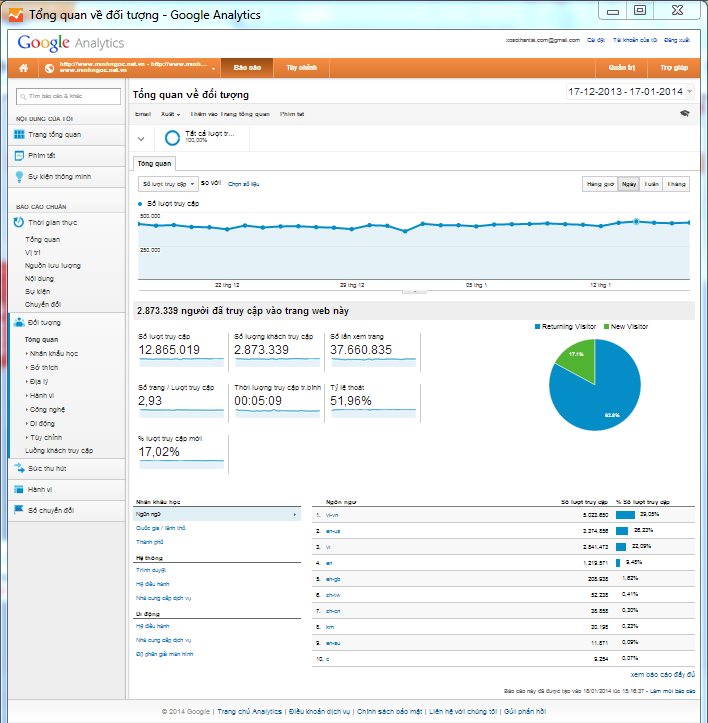Select the Hàng giờ hourly granularity

point(600,184)
